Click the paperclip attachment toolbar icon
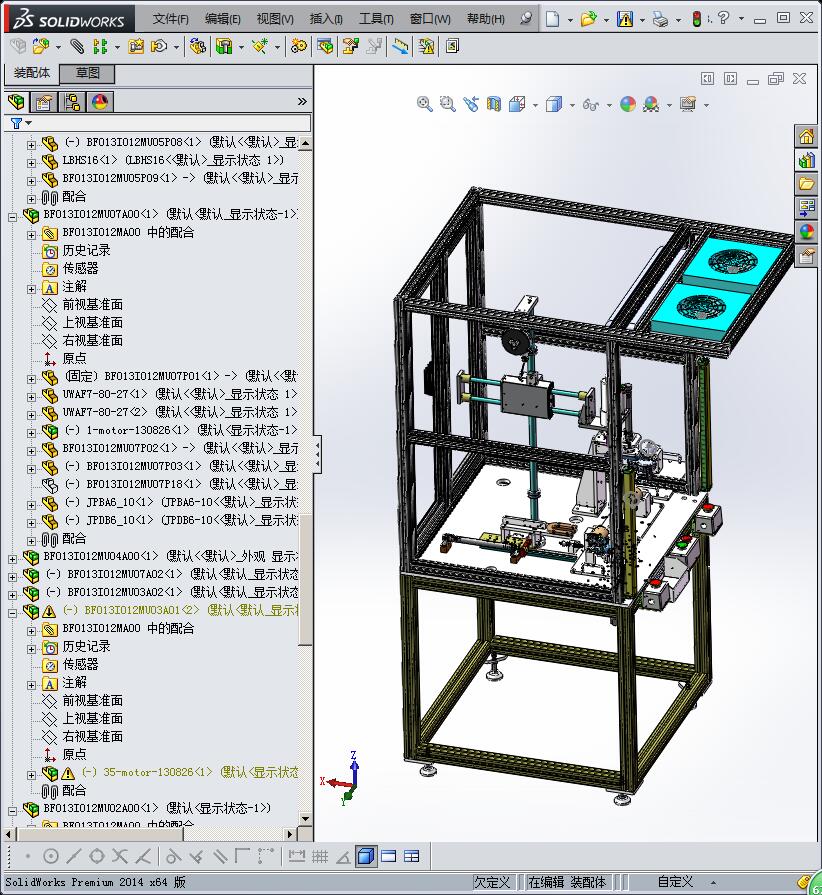 77,46
